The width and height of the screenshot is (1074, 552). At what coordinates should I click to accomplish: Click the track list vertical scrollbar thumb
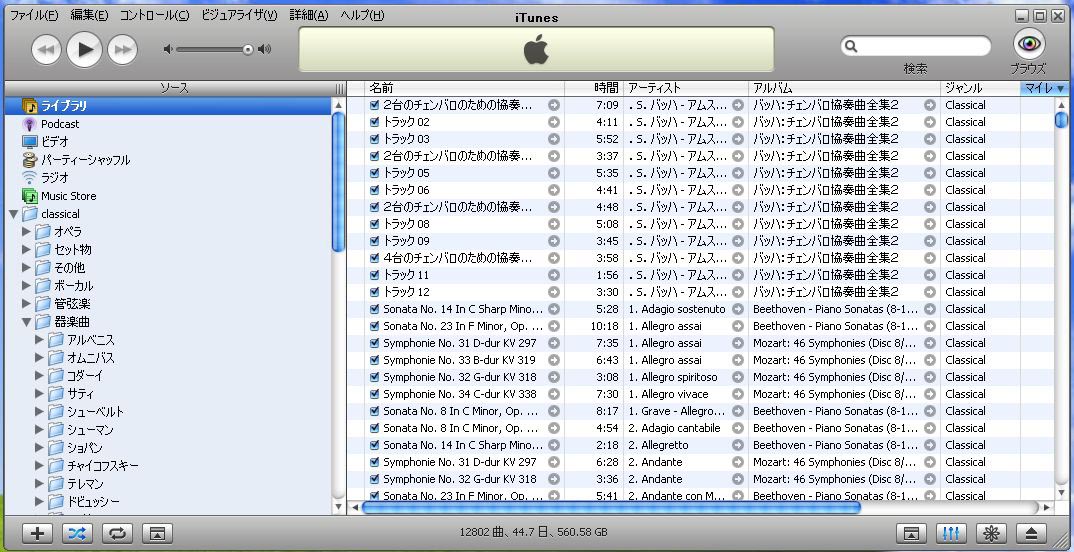click(1061, 119)
